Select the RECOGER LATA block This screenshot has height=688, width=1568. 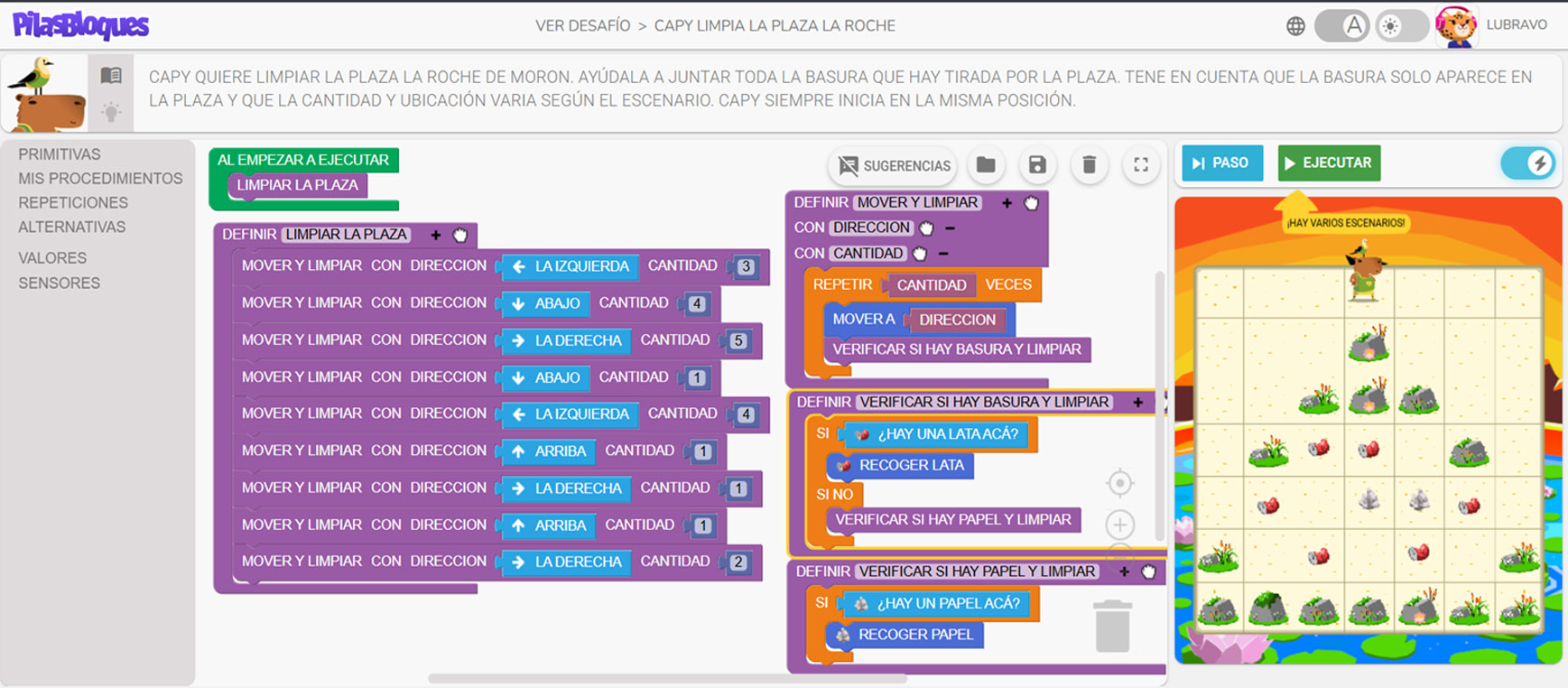click(x=899, y=466)
